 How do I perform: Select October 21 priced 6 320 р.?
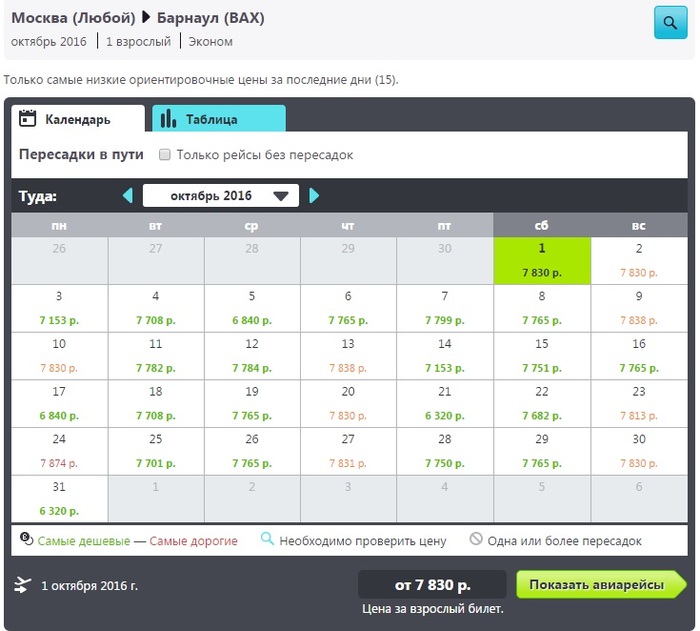pos(445,404)
